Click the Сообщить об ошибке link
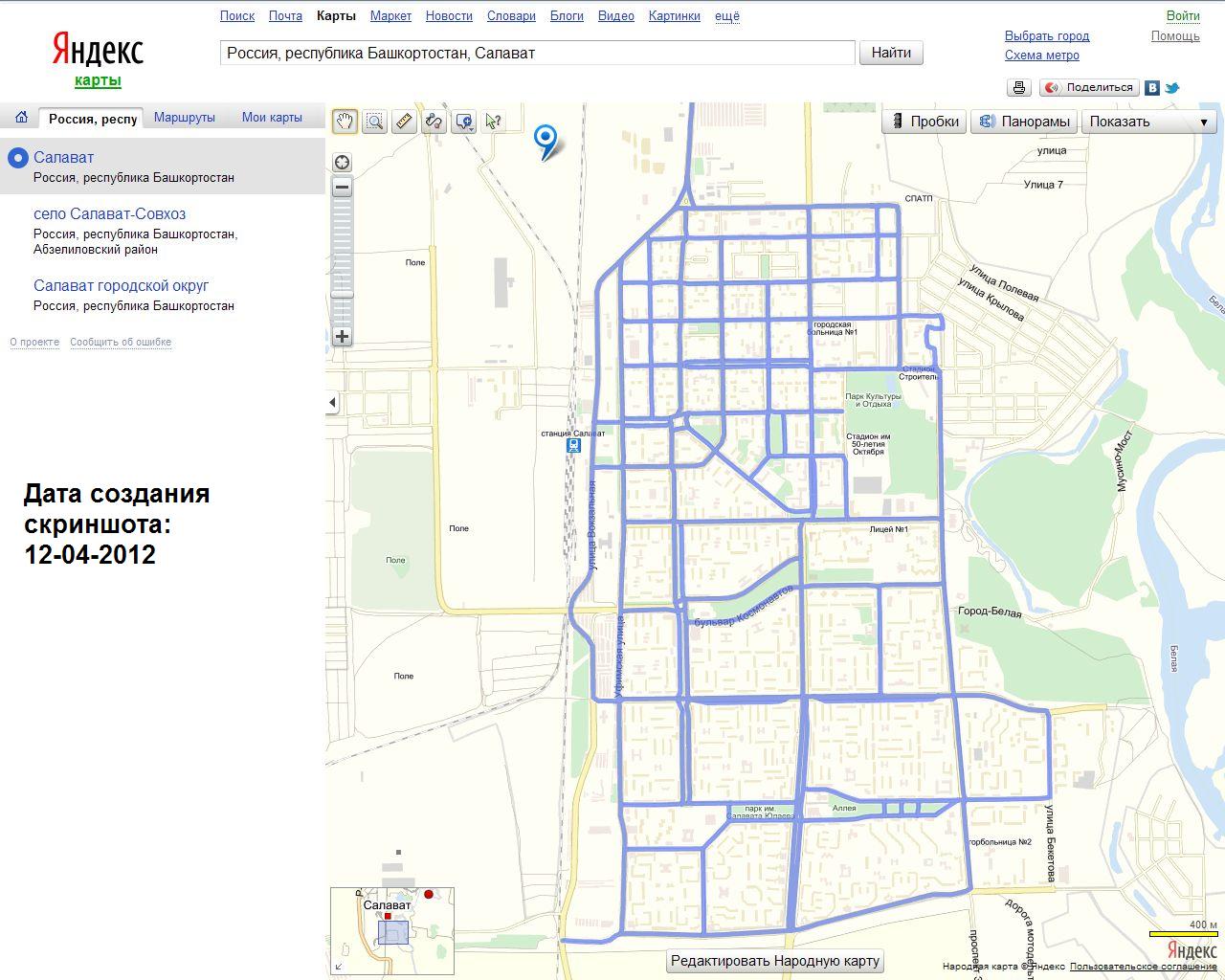This screenshot has height=980, width=1225. (121, 342)
